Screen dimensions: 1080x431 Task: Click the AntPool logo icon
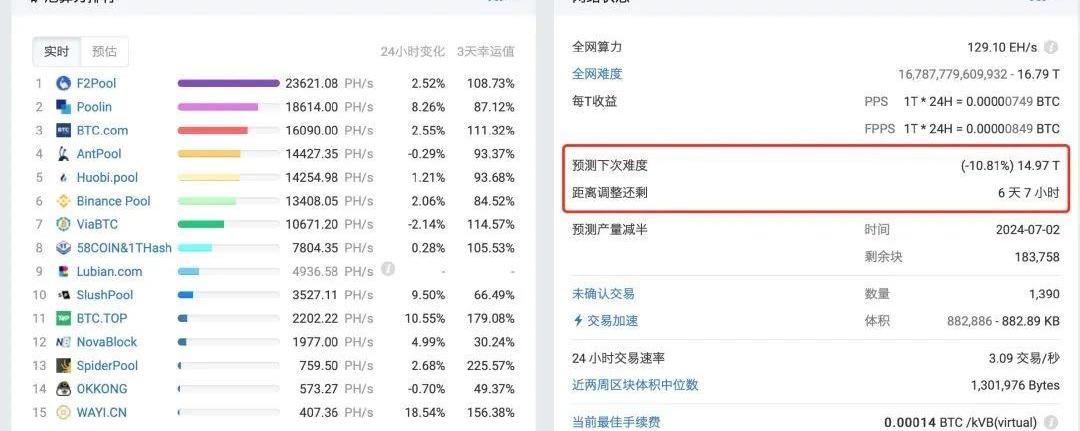coord(64,154)
